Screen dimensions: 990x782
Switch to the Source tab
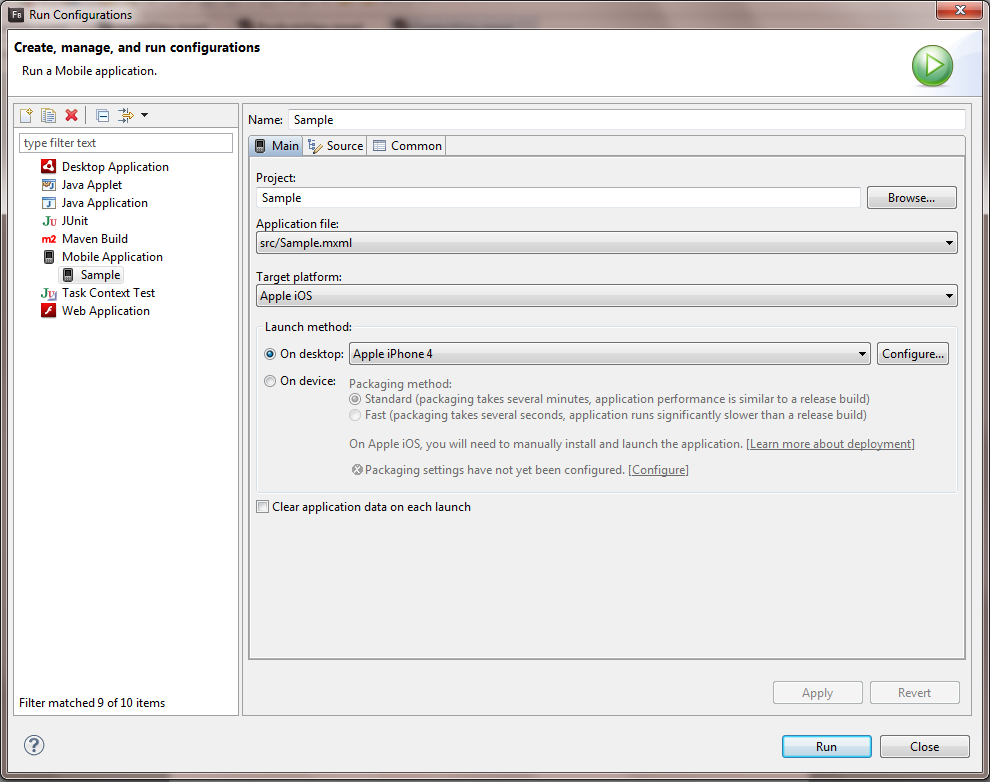click(335, 146)
